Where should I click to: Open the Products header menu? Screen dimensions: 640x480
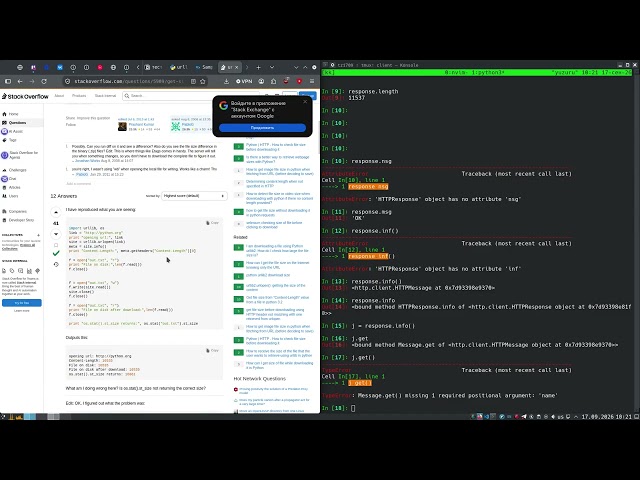pos(79,96)
